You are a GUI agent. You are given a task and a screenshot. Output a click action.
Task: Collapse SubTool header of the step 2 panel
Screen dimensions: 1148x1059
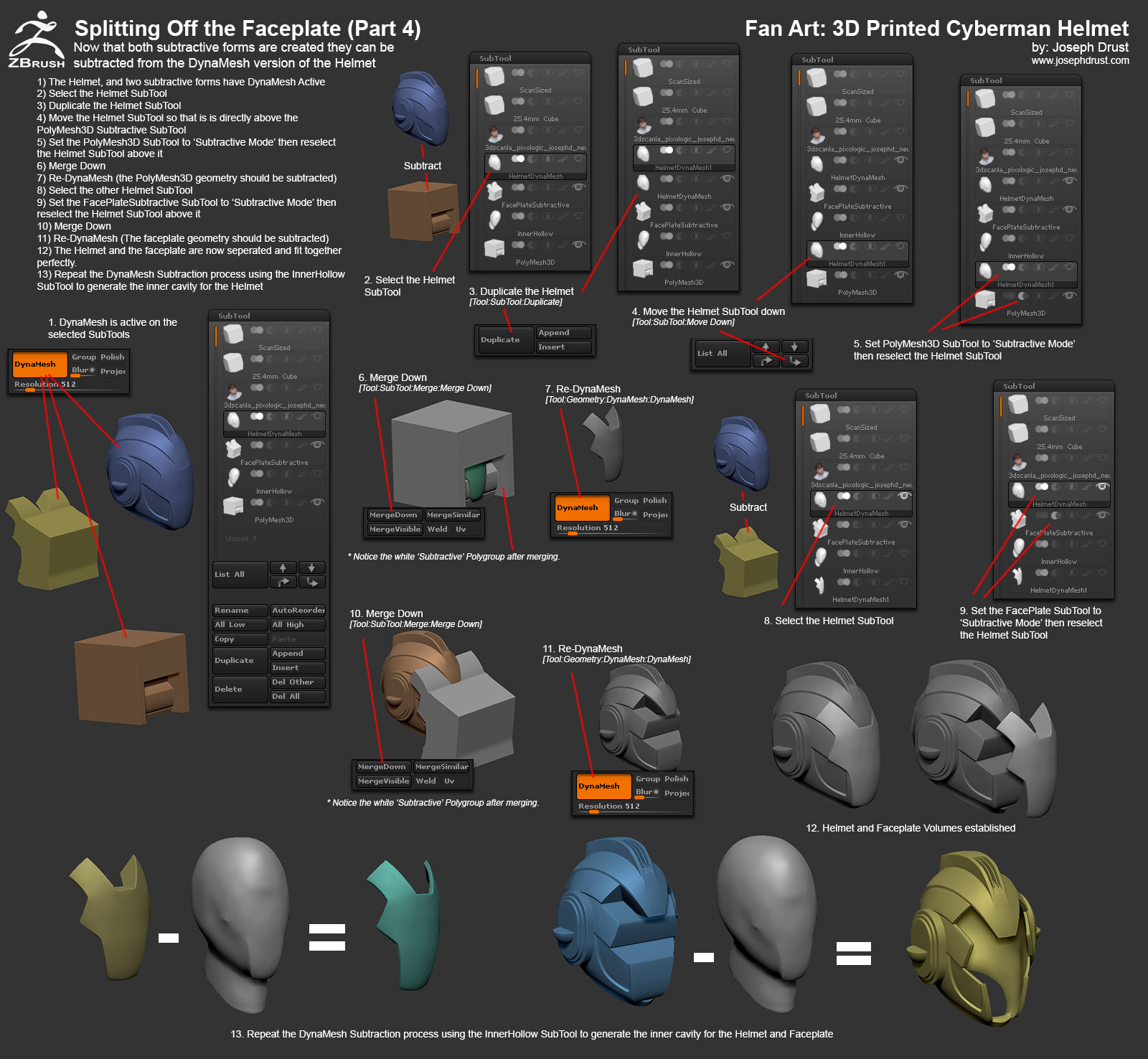[530, 58]
